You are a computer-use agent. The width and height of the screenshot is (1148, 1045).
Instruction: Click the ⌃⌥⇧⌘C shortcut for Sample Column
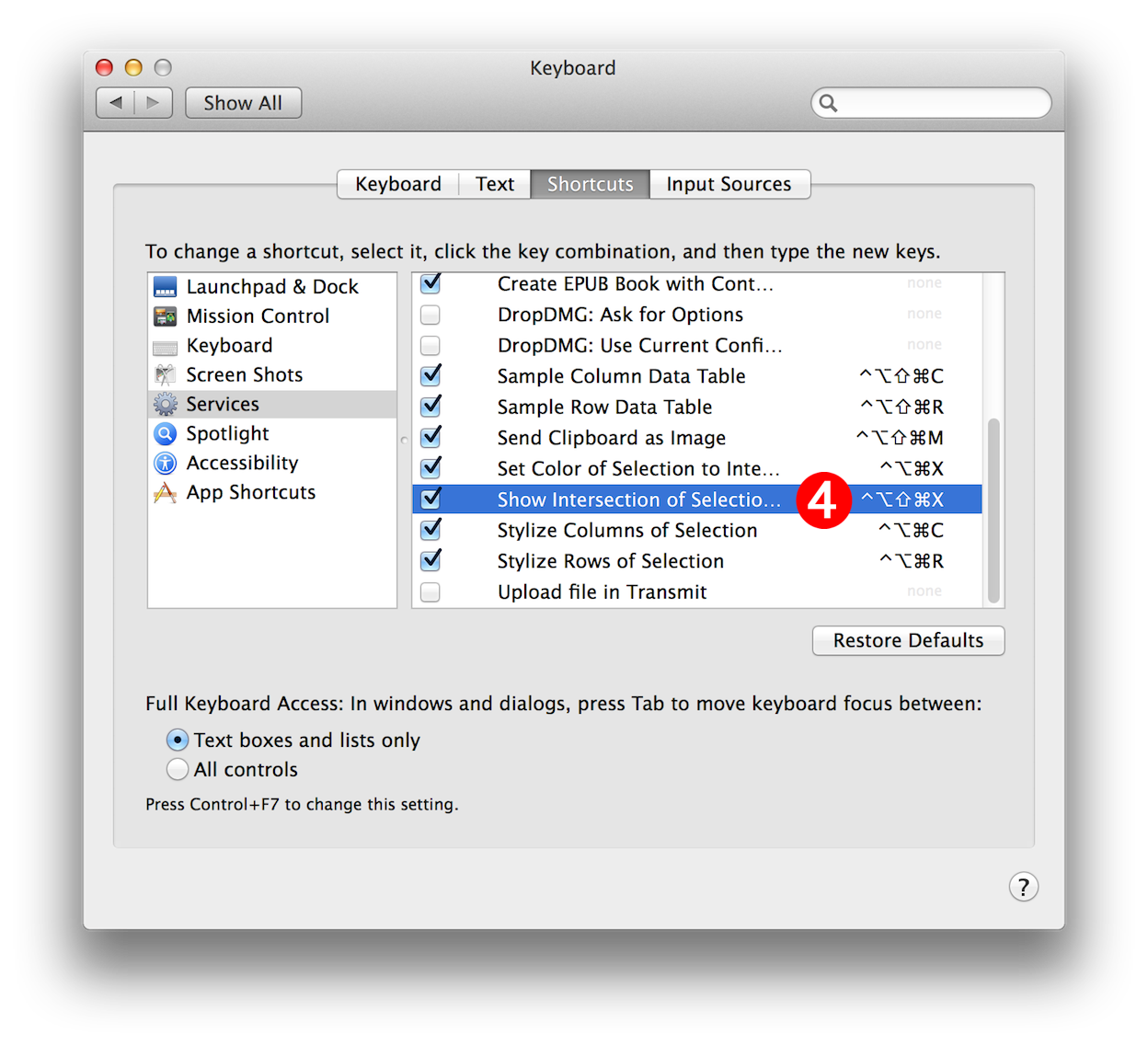pos(901,376)
